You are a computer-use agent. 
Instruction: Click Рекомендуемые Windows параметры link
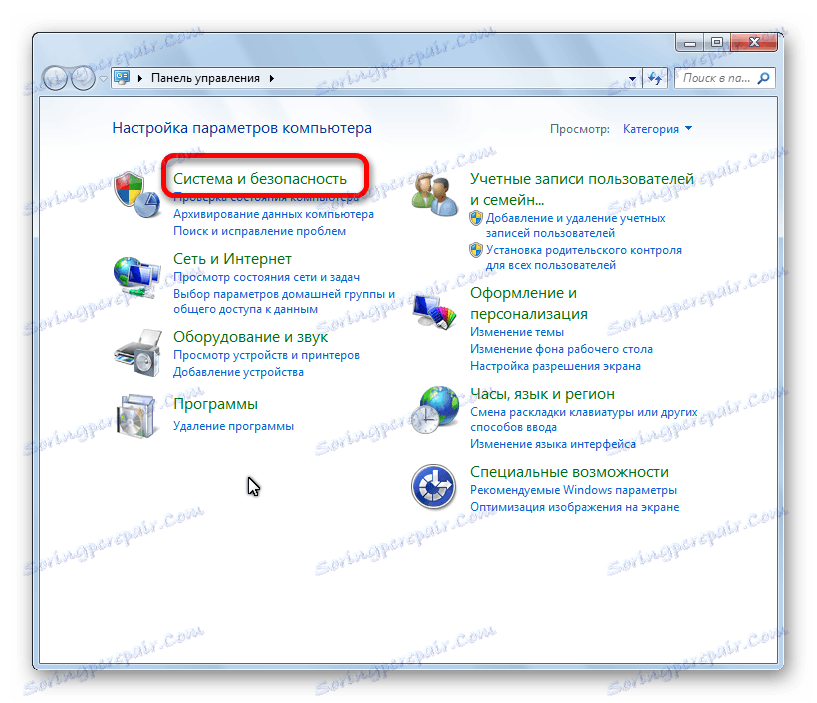pyautogui.click(x=573, y=490)
